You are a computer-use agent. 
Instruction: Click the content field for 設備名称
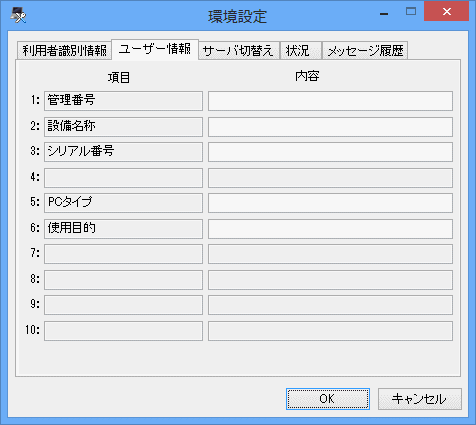click(x=330, y=127)
